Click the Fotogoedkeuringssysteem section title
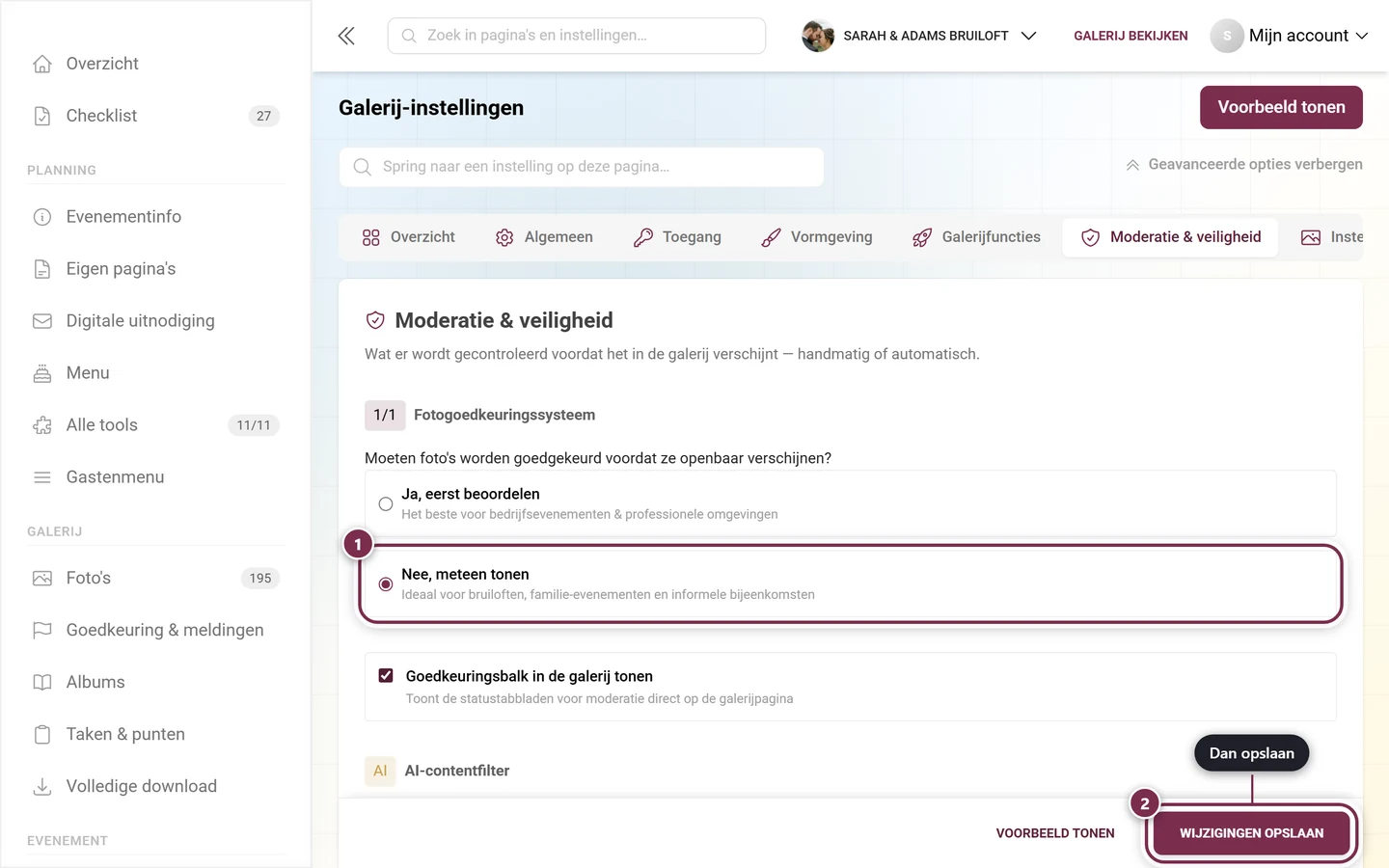Screen dimensions: 1389x868 pos(504,415)
